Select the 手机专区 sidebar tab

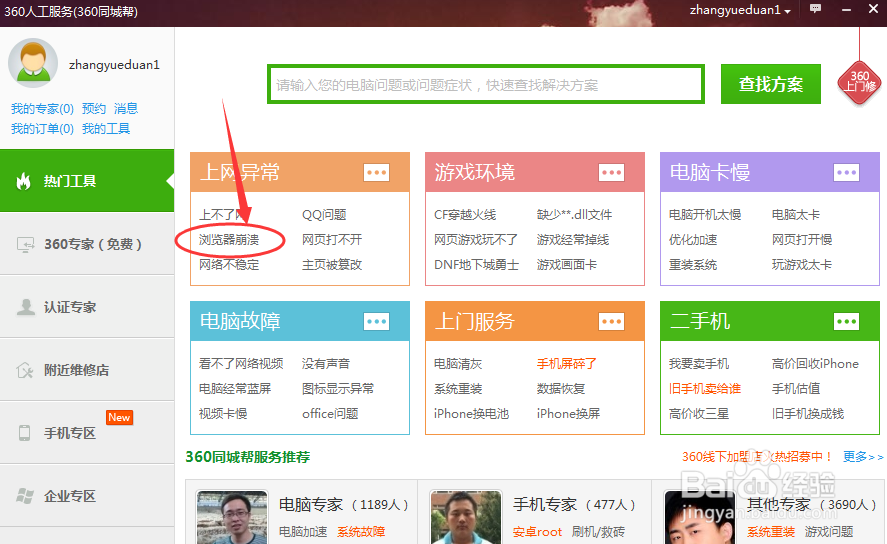[x=87, y=433]
